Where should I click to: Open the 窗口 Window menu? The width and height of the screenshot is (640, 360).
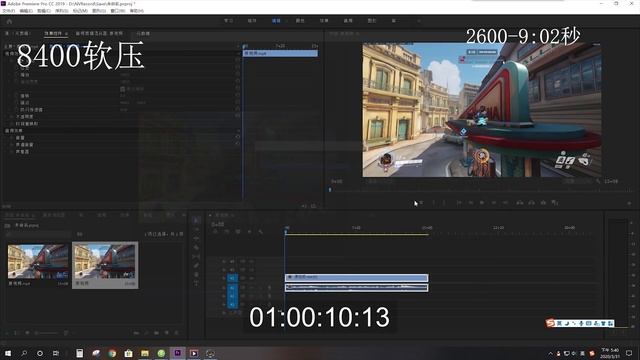point(118,11)
